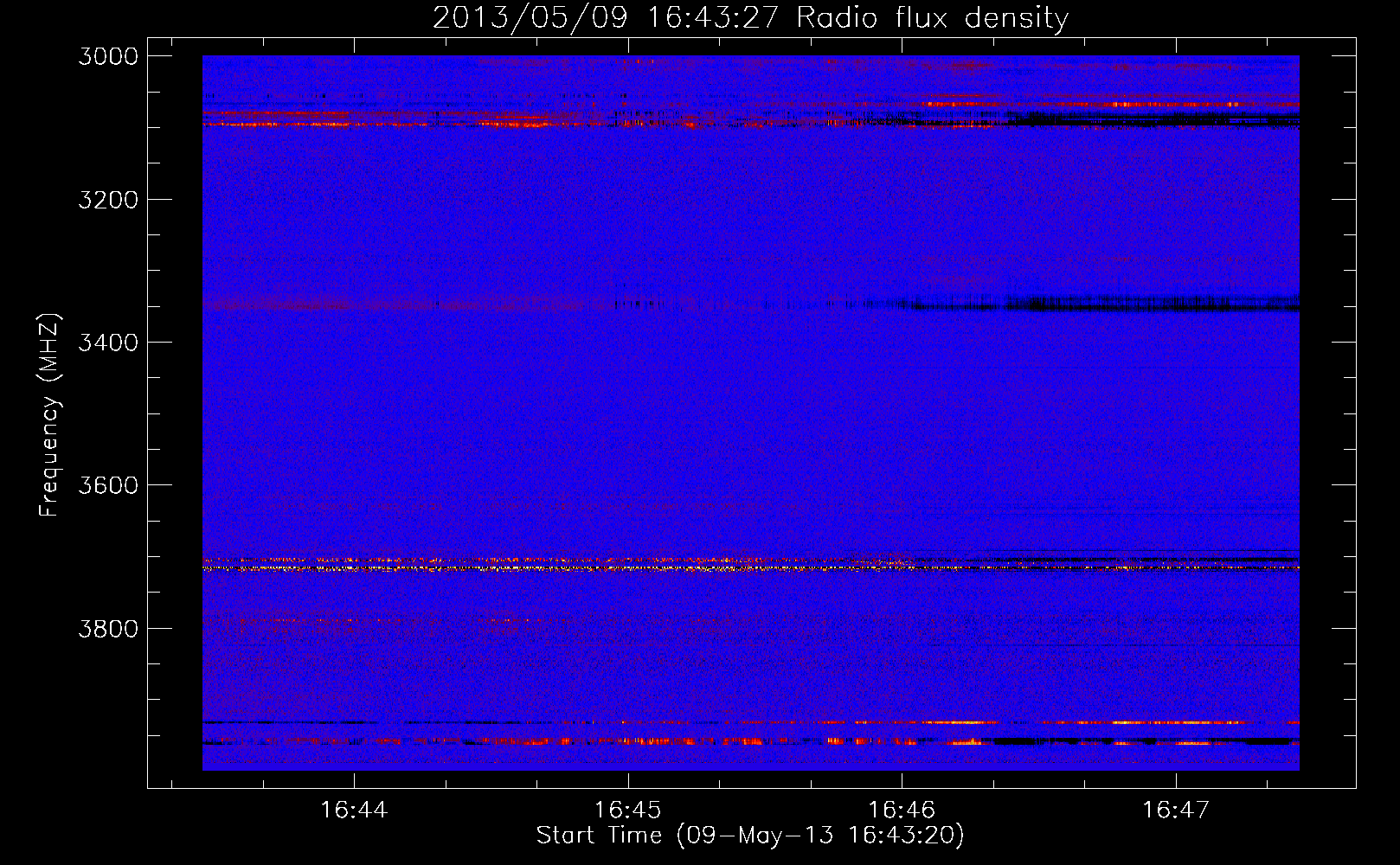The width and height of the screenshot is (1400, 865).
Task: Click the 3400 frequency tick label
Action: pos(108,343)
